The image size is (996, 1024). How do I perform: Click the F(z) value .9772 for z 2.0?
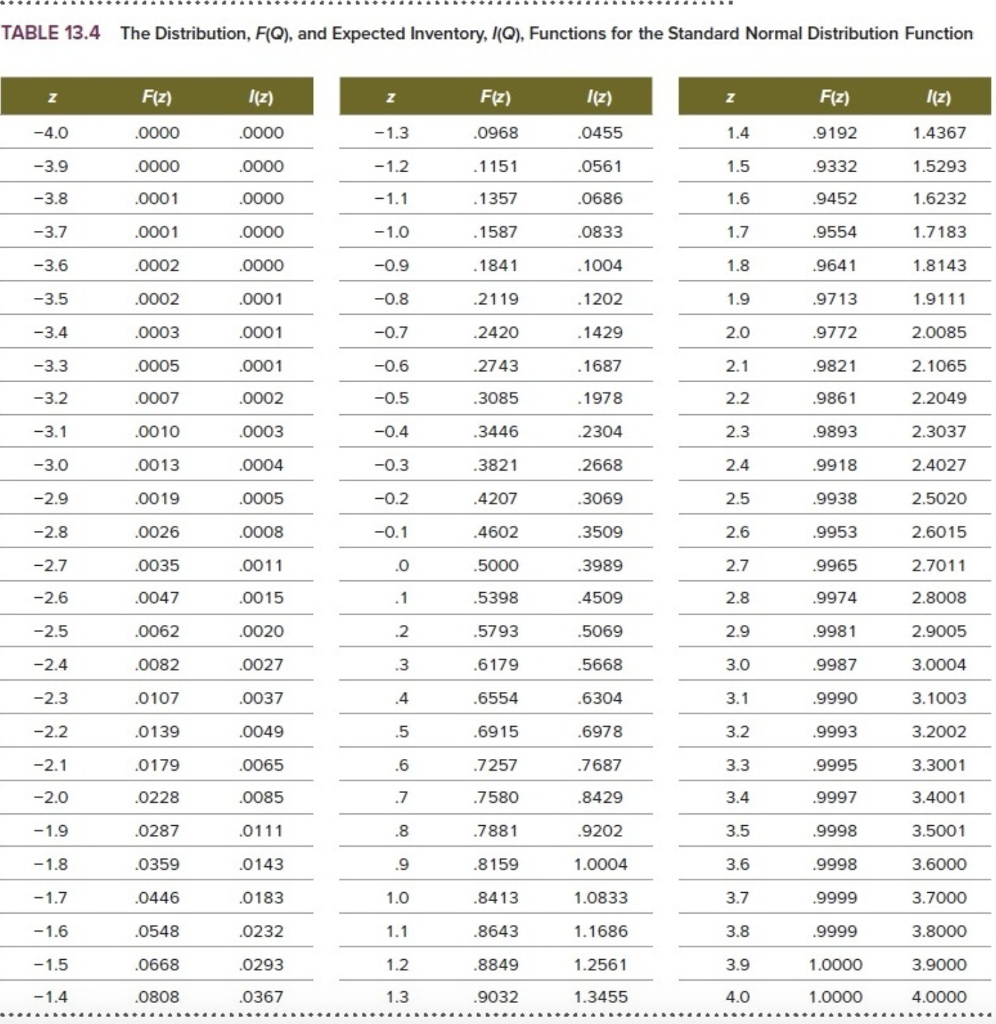tap(835, 332)
